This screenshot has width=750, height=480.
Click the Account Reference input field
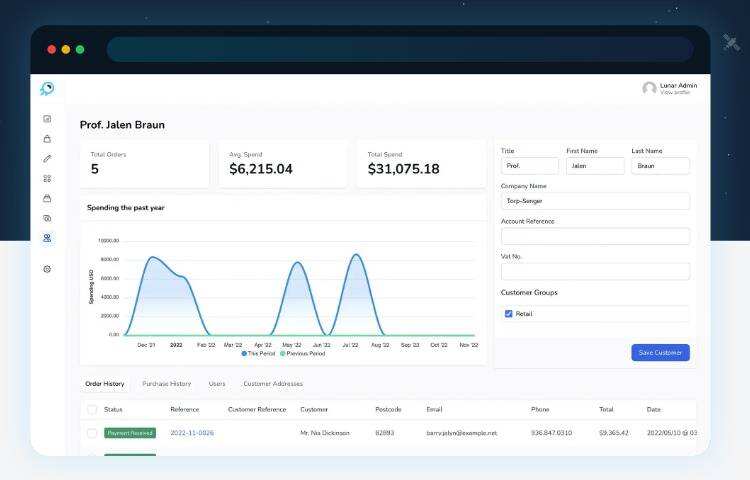[595, 236]
